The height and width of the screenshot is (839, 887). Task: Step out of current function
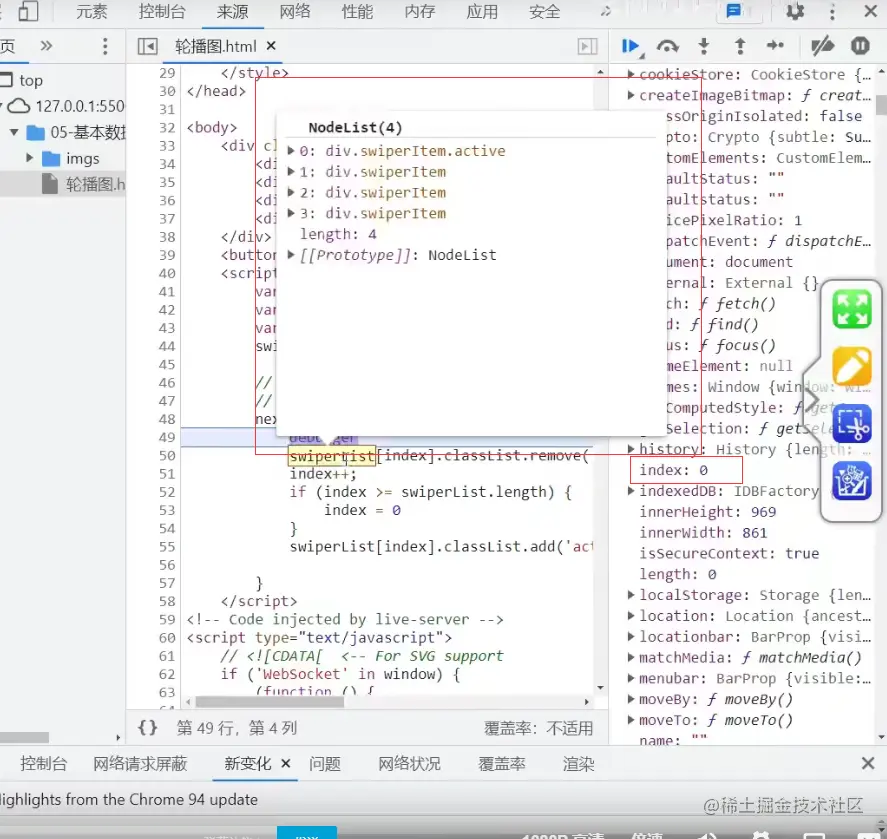point(740,46)
